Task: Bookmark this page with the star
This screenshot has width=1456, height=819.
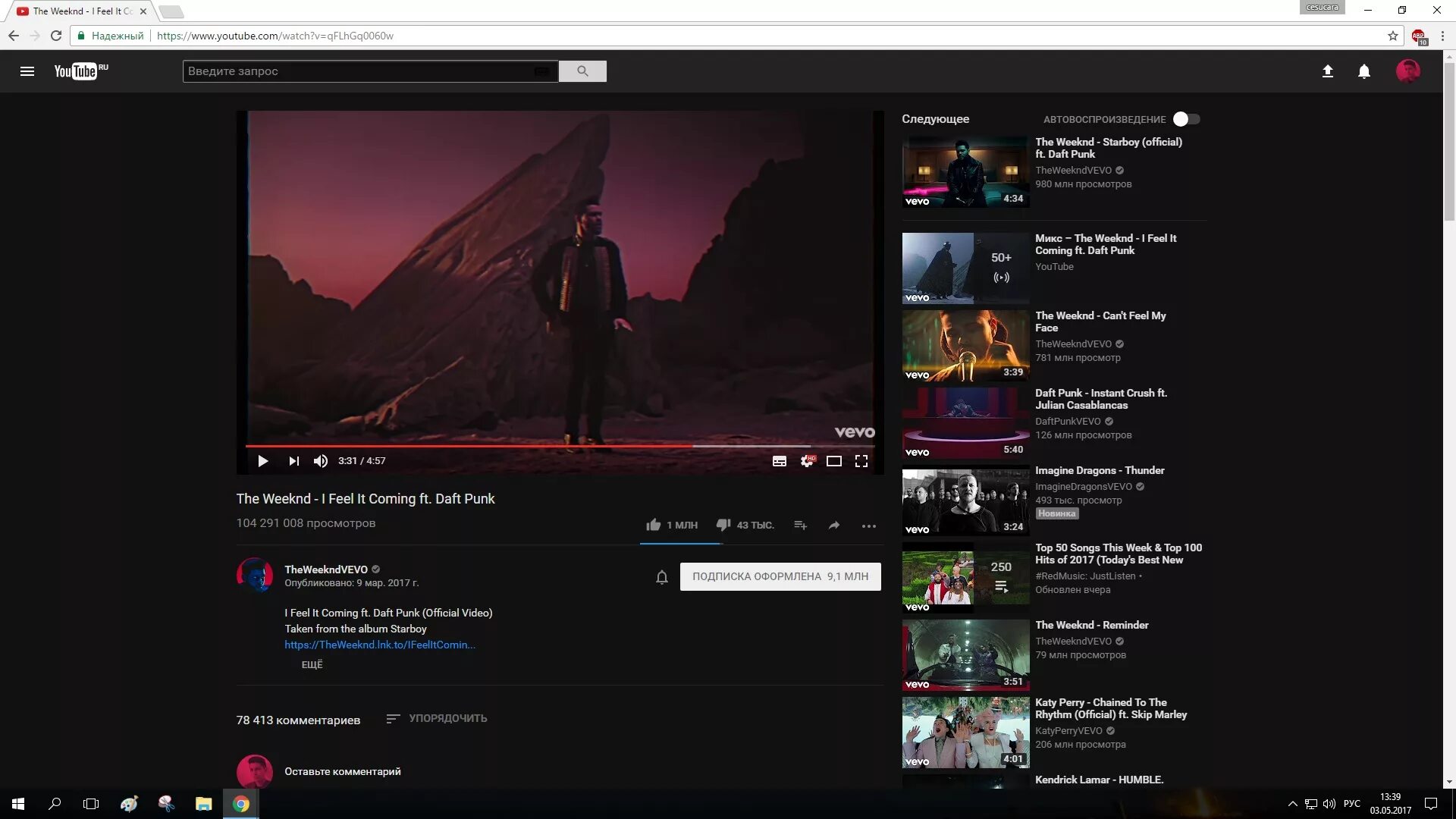Action: [1392, 36]
